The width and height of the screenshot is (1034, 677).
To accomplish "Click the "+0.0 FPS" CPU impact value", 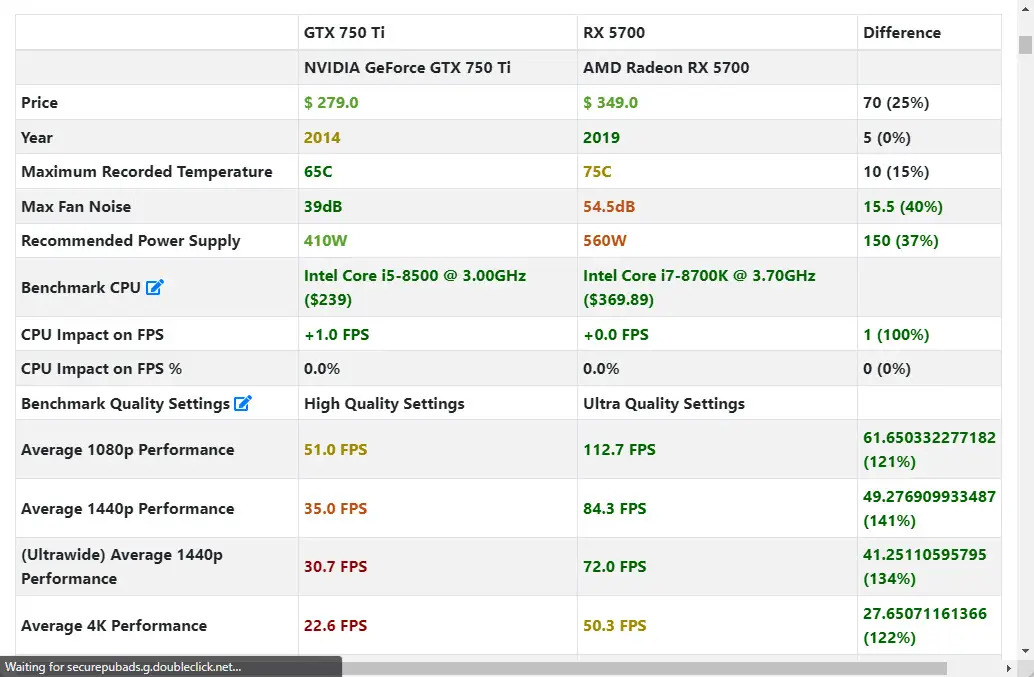I will pos(616,334).
